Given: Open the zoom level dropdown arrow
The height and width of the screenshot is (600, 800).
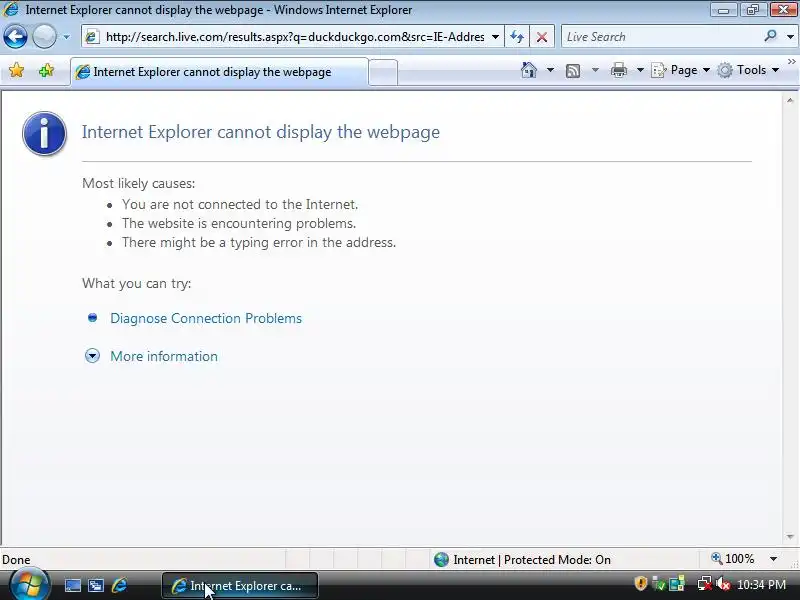Looking at the screenshot, I should click(x=773, y=559).
